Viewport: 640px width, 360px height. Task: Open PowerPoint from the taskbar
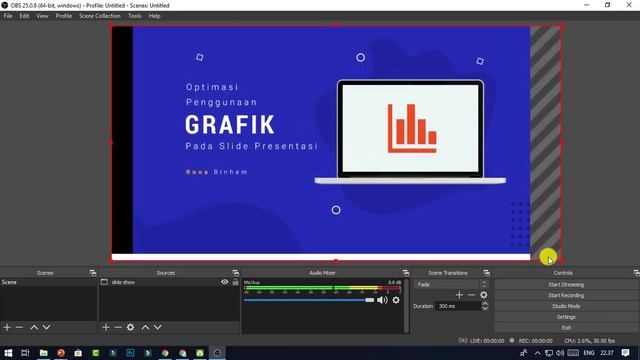click(61, 353)
